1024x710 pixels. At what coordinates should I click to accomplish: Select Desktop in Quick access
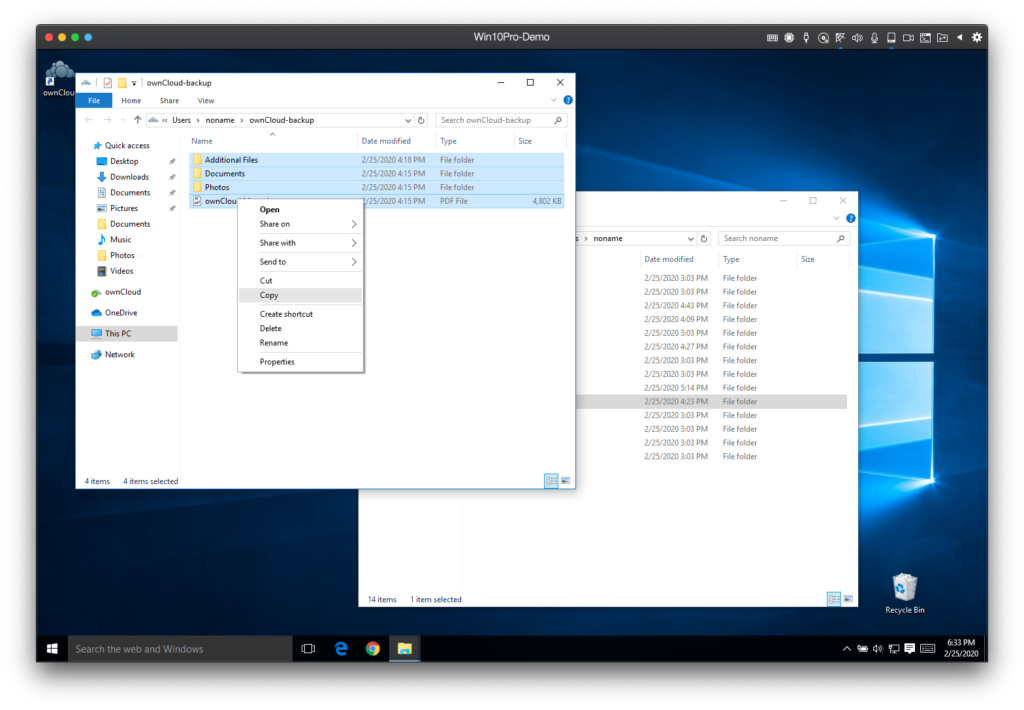(124, 161)
